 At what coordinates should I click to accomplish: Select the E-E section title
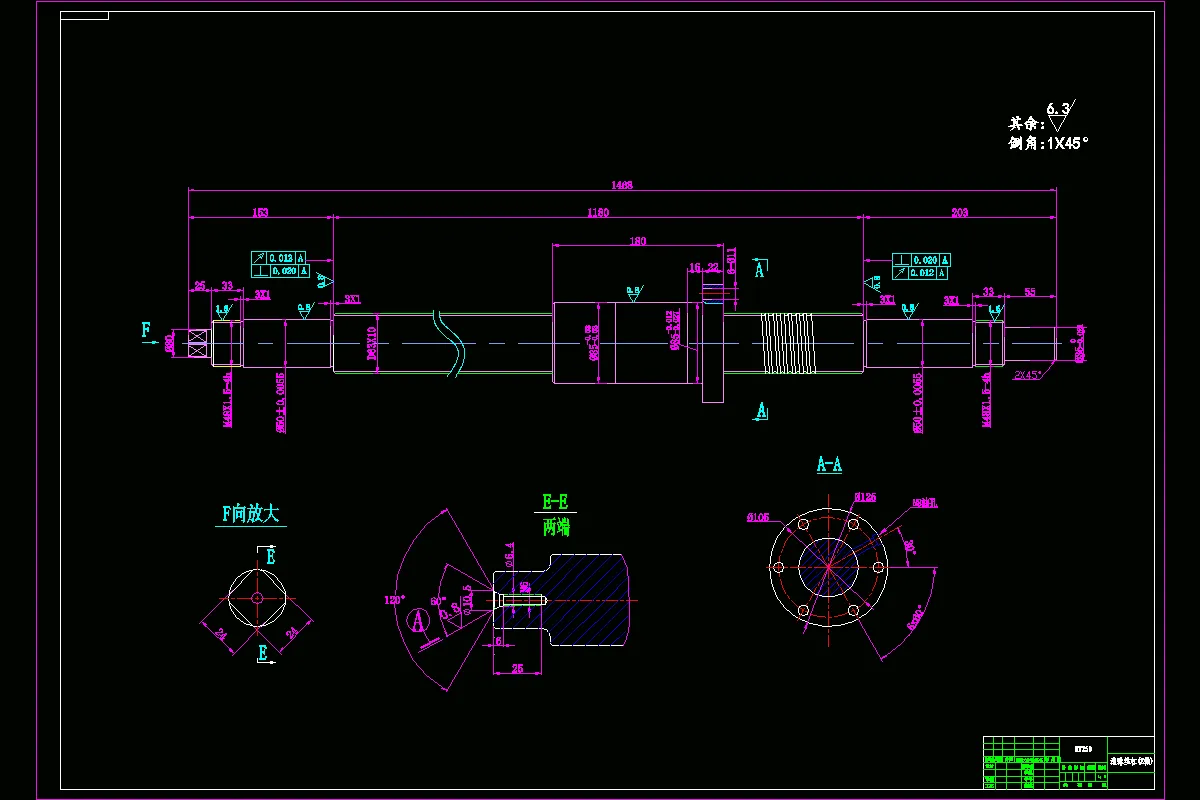[x=556, y=502]
